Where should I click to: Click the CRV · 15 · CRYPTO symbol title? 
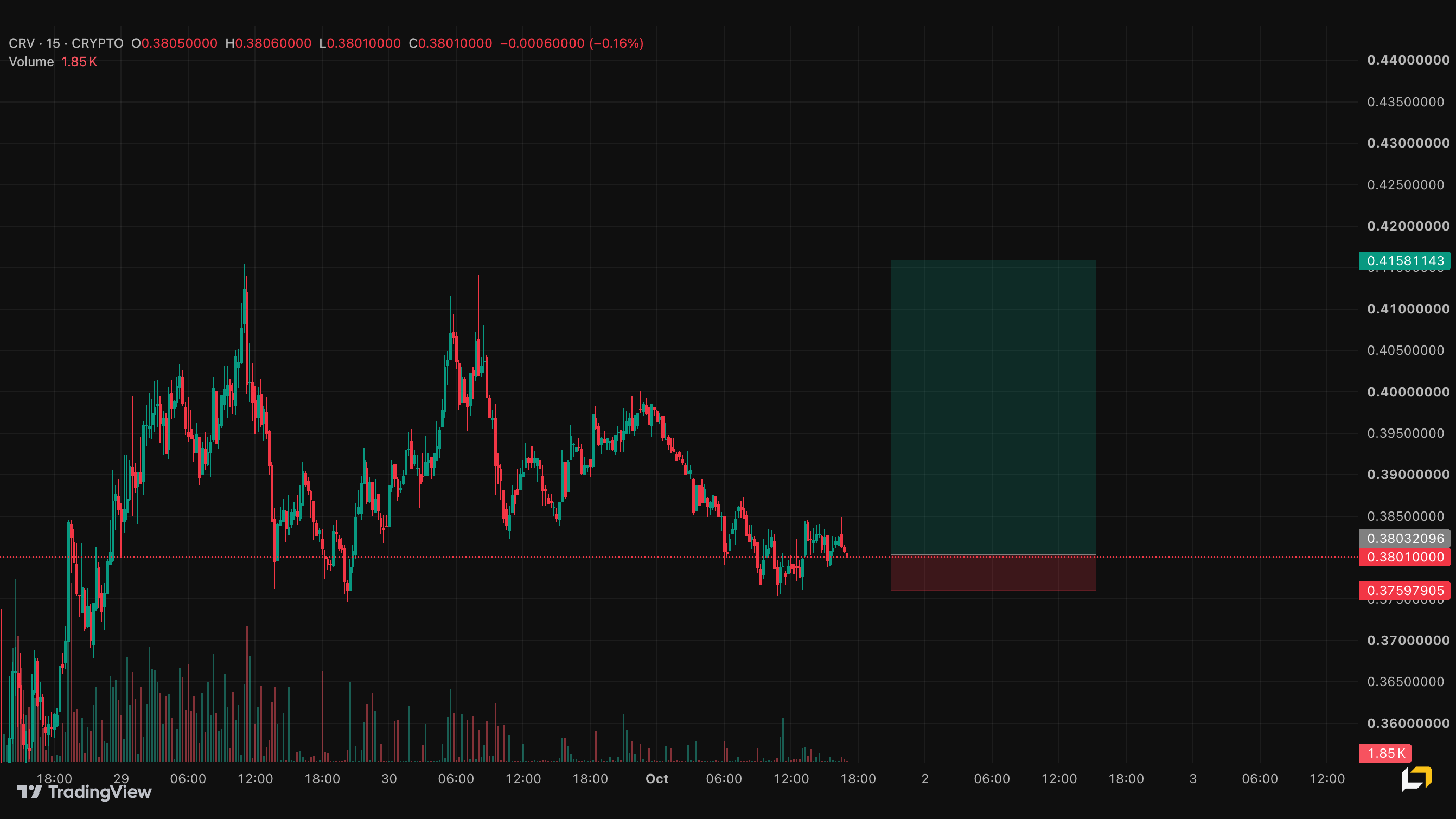[x=66, y=43]
